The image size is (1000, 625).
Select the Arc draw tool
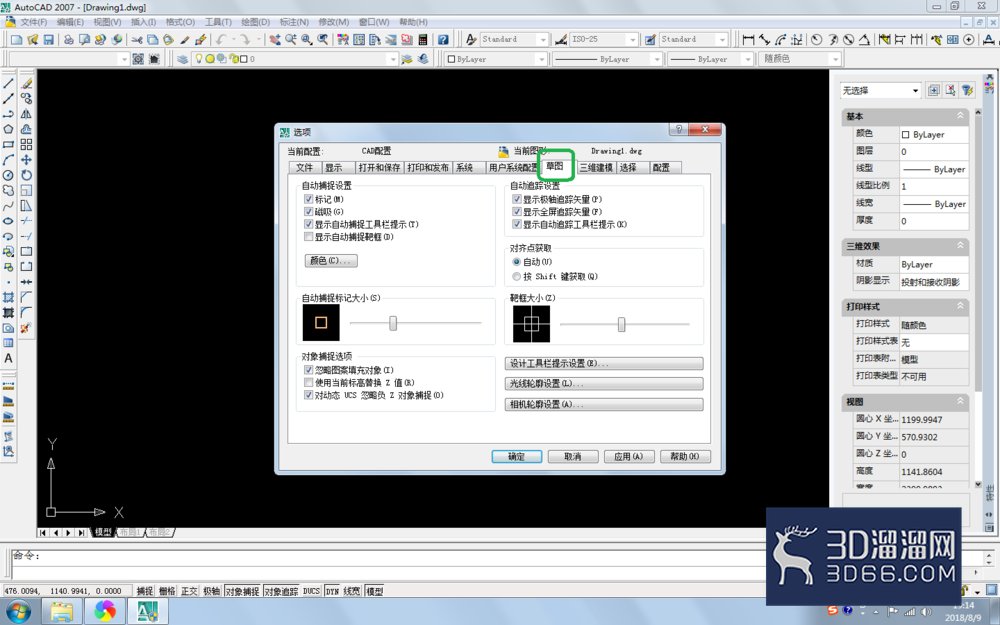point(8,160)
